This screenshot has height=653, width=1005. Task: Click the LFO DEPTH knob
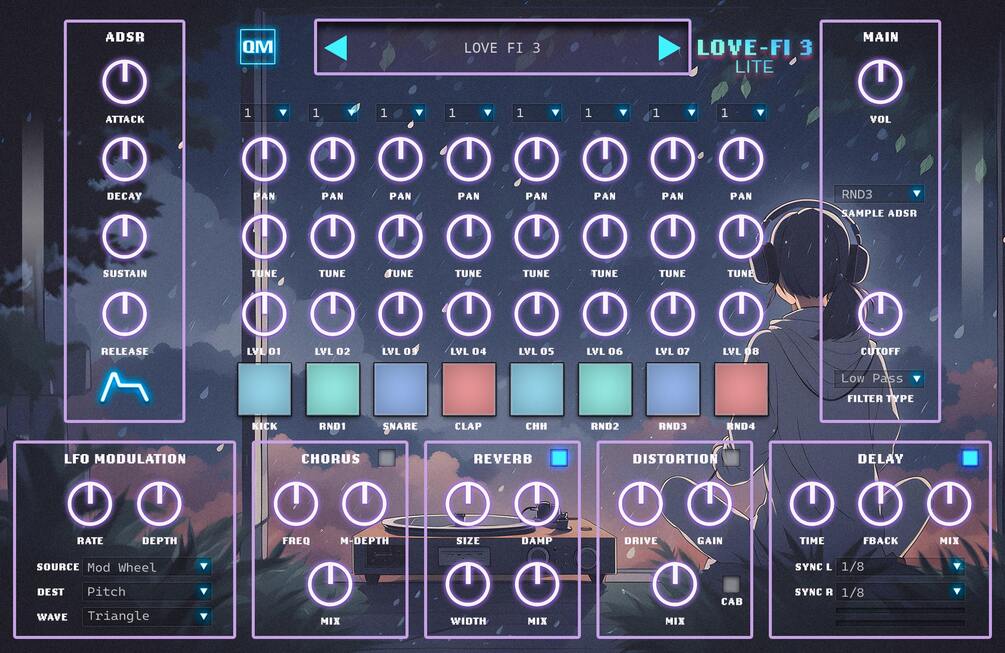coord(159,504)
